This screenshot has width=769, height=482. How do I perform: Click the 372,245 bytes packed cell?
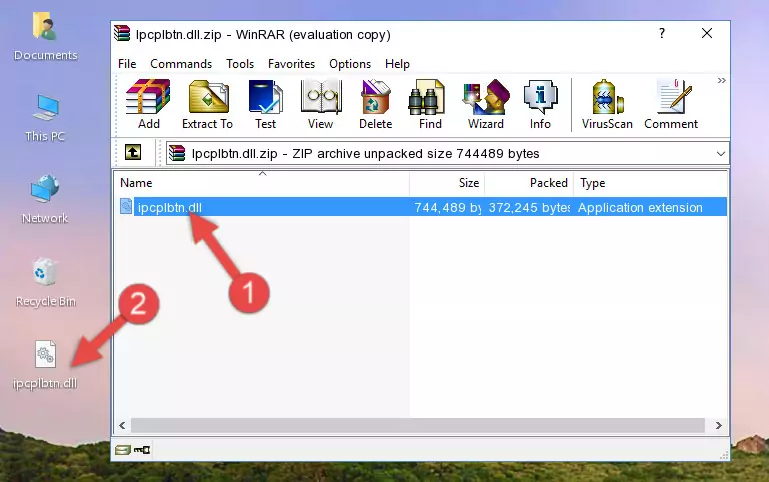pos(529,207)
